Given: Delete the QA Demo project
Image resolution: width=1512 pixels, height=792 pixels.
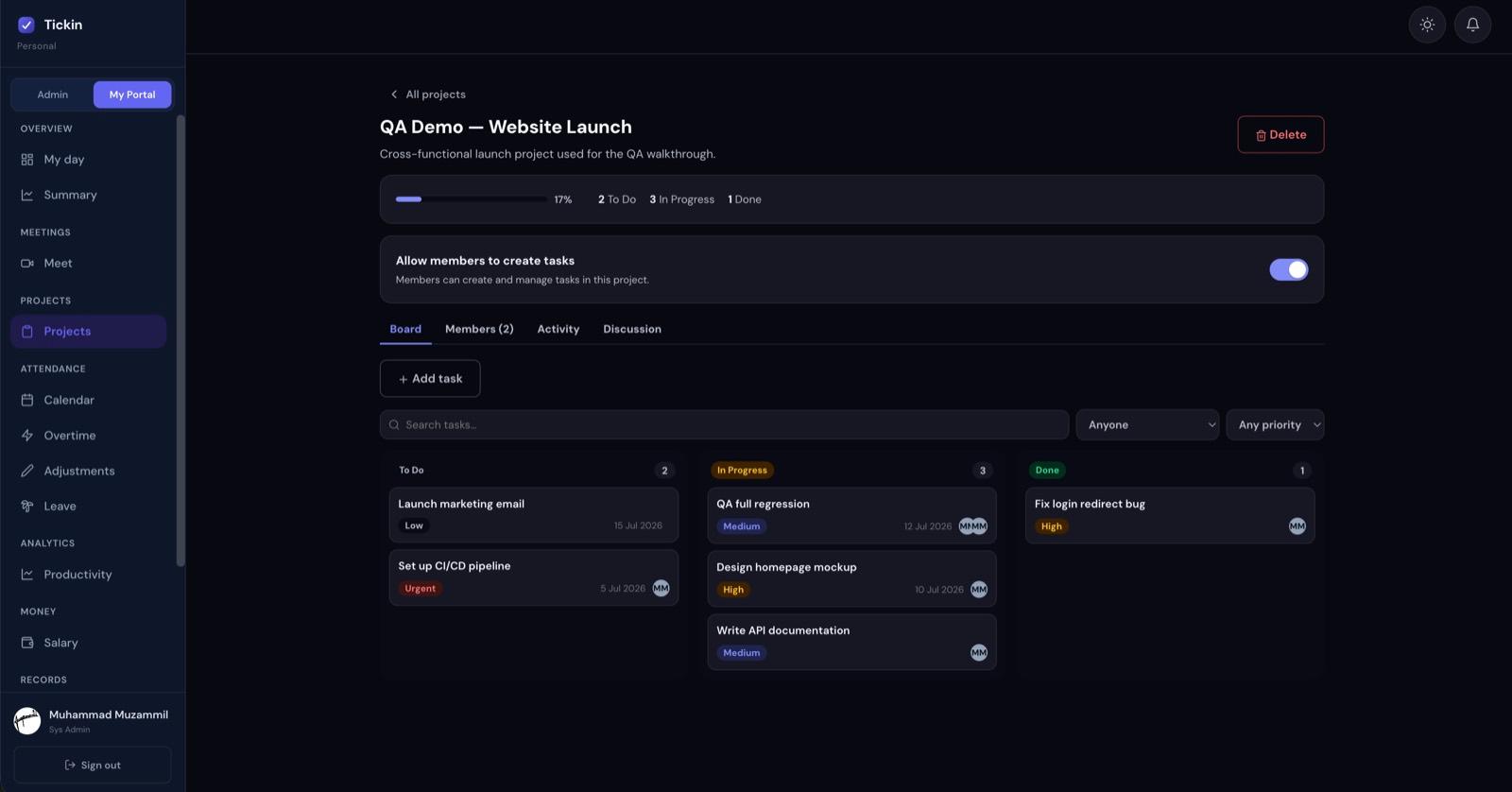Looking at the screenshot, I should [1280, 134].
